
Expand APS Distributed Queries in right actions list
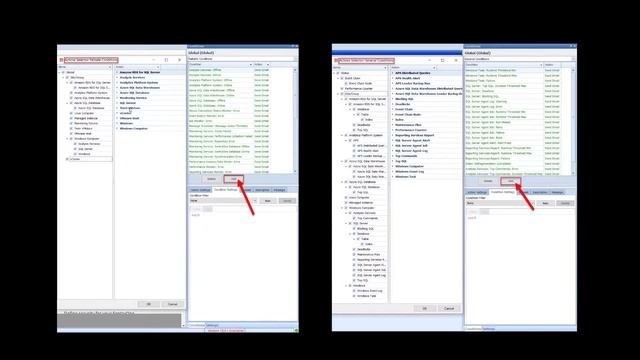(x=393, y=73)
